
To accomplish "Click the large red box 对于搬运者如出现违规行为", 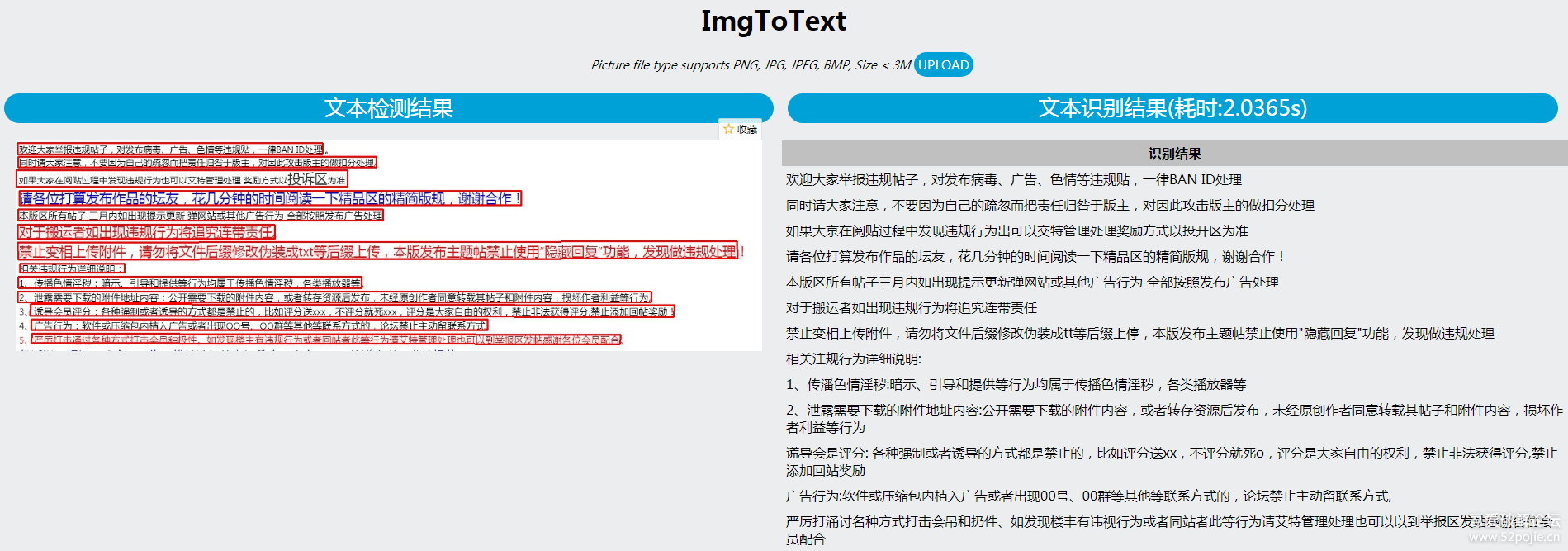I will click(x=146, y=232).
